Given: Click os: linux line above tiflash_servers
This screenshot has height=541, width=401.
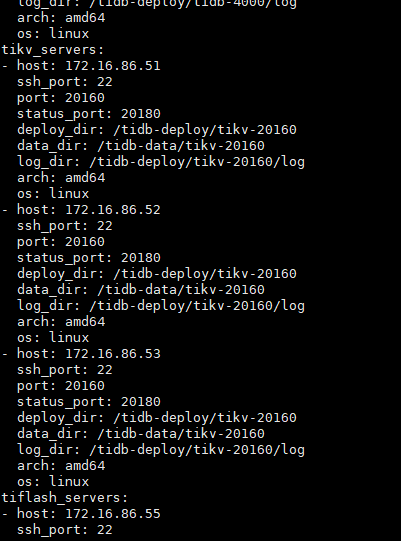Looking at the screenshot, I should [53, 481].
